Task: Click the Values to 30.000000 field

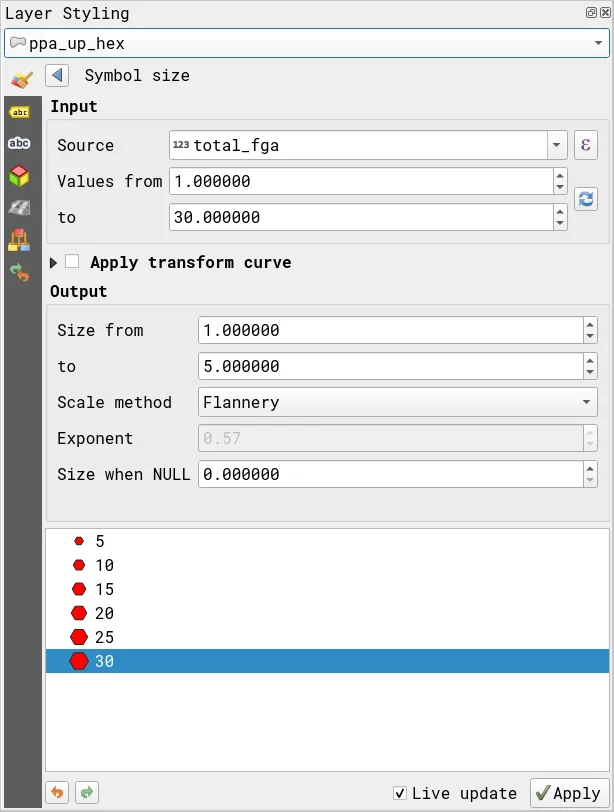Action: 361,217
